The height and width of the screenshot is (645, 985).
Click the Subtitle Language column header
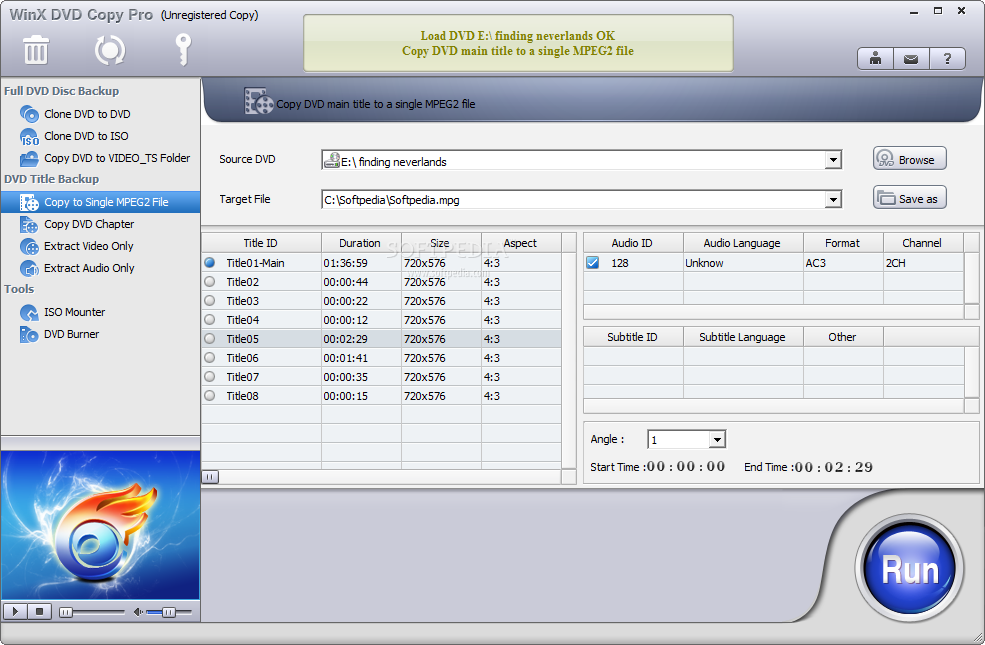pos(743,337)
